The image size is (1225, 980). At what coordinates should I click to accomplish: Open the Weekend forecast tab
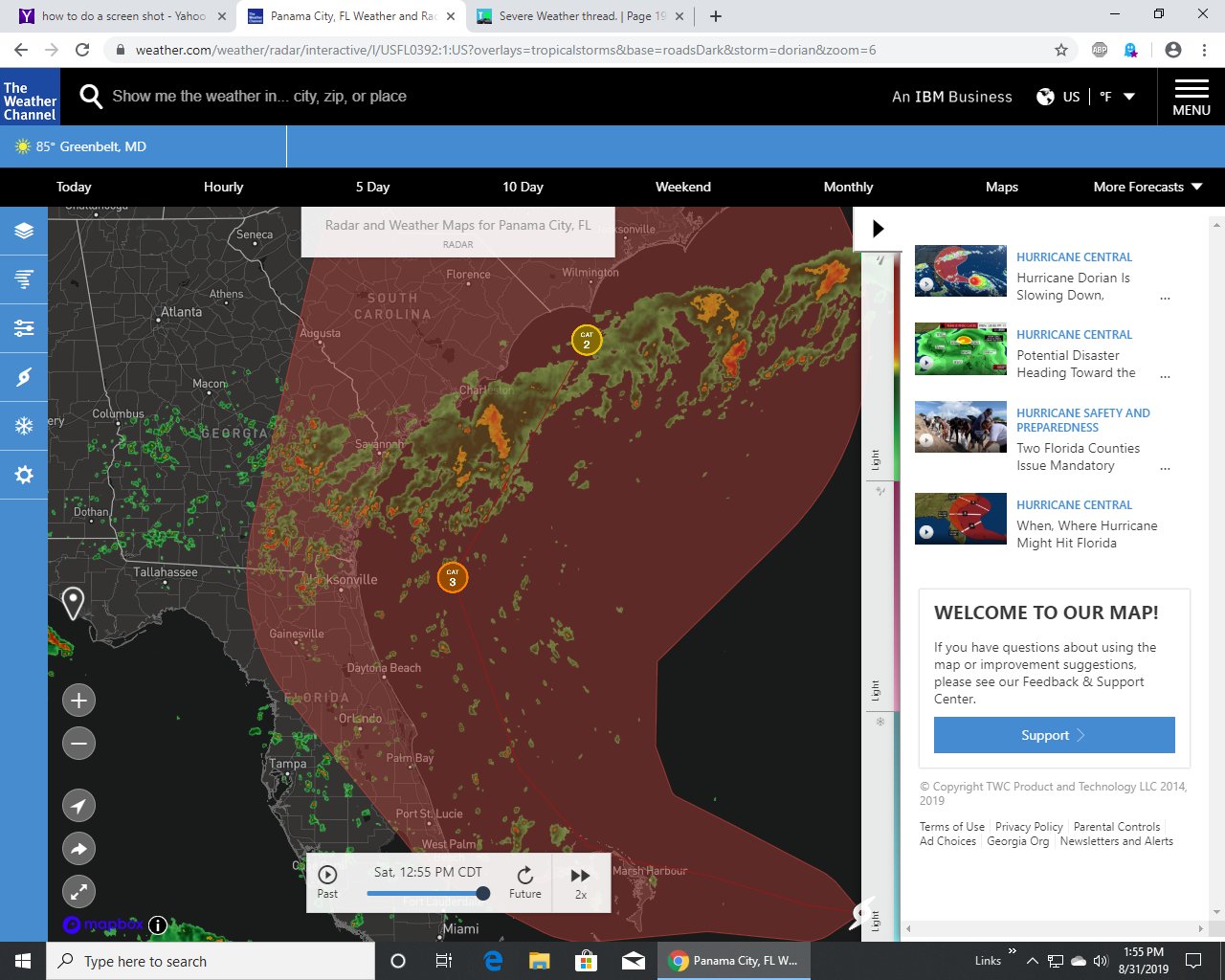(683, 187)
